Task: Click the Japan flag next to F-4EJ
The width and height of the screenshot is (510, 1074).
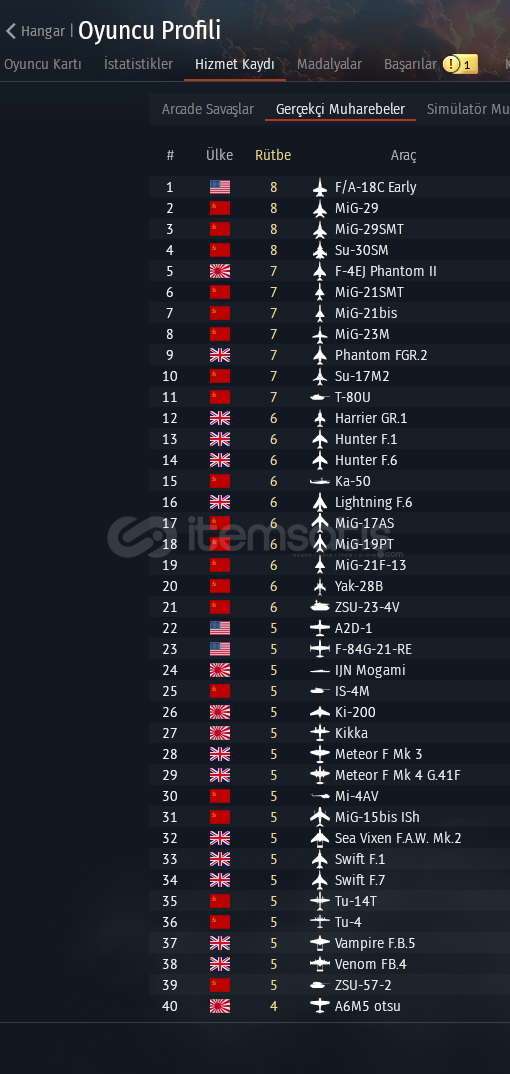Action: pos(220,271)
